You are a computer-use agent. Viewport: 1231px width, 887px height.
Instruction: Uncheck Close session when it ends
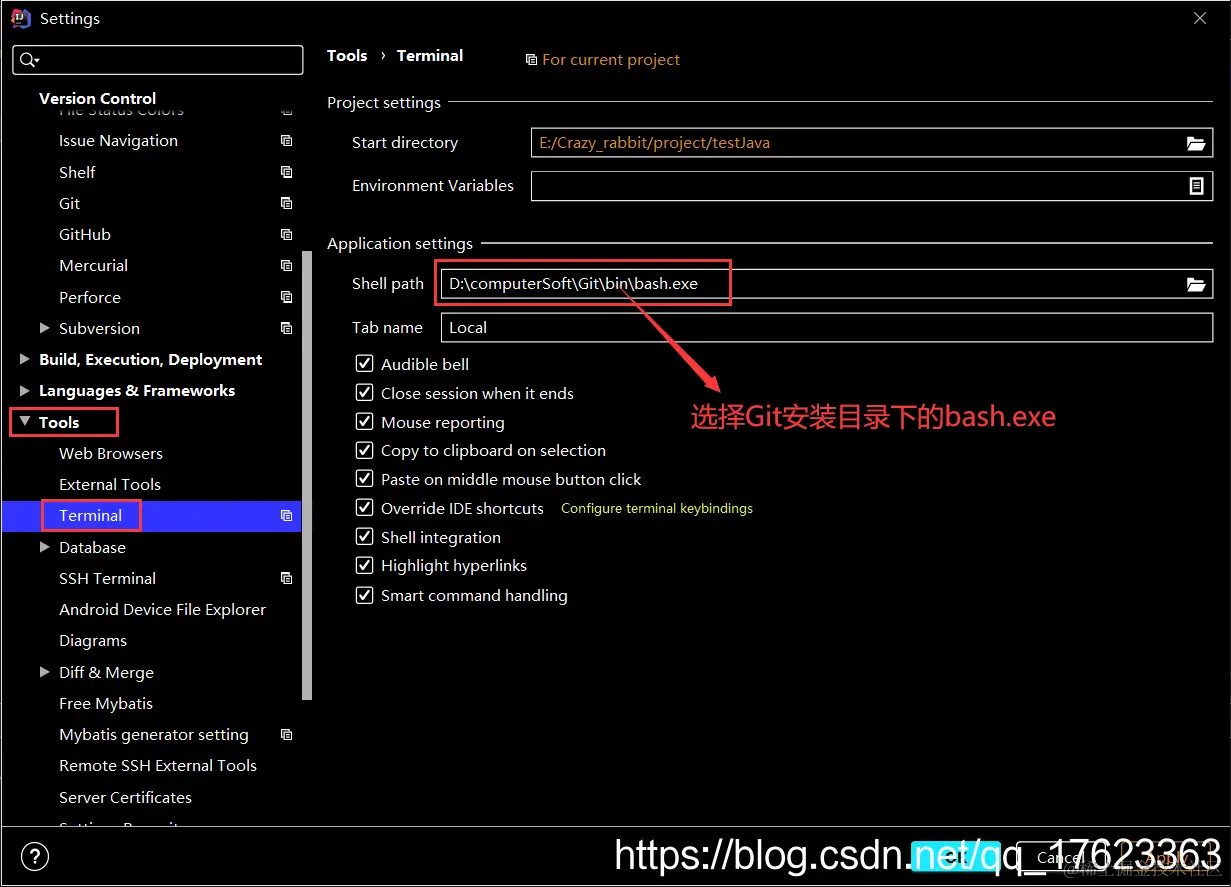(x=365, y=393)
